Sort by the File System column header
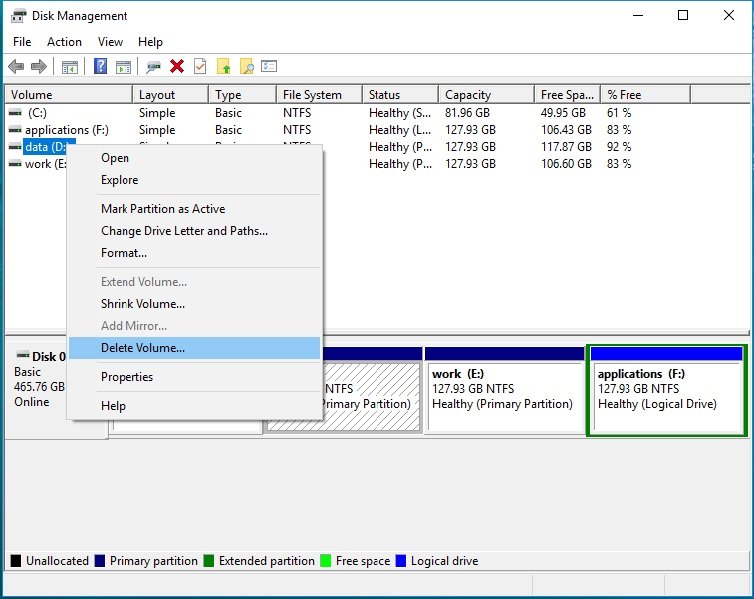 click(320, 95)
